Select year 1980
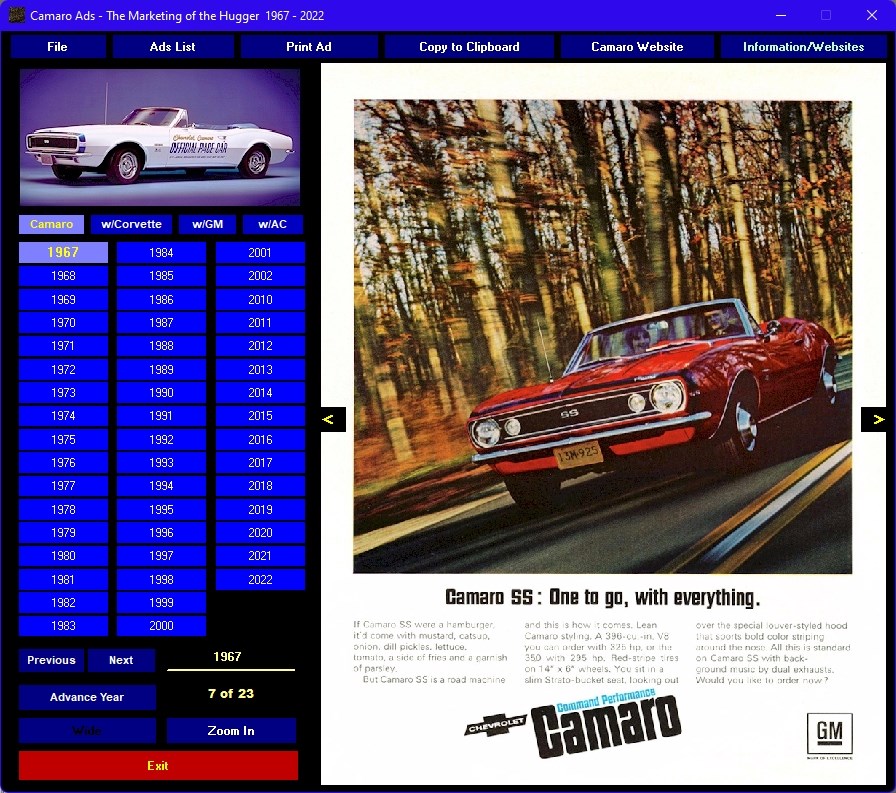The width and height of the screenshot is (896, 793). (63, 556)
